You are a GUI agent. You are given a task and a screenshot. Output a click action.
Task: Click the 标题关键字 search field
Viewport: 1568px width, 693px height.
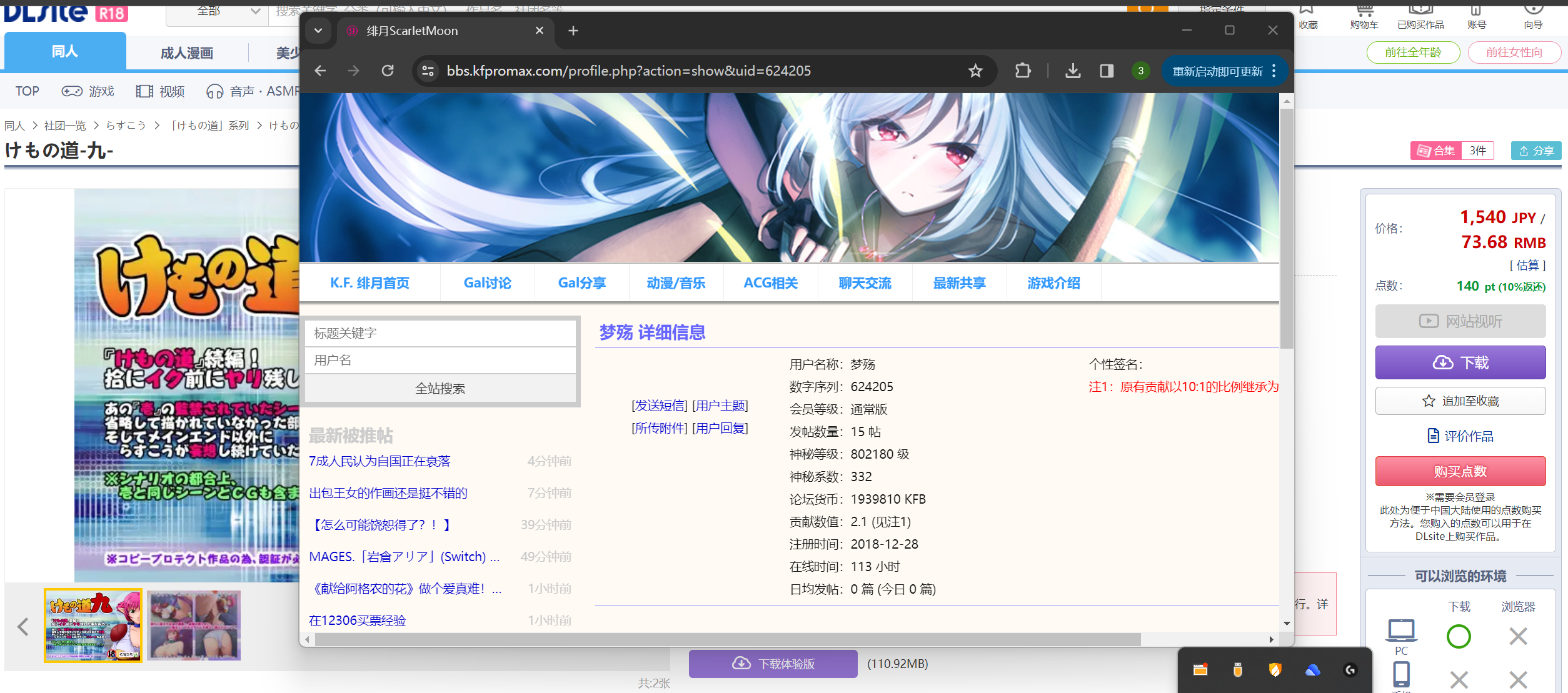pos(440,333)
